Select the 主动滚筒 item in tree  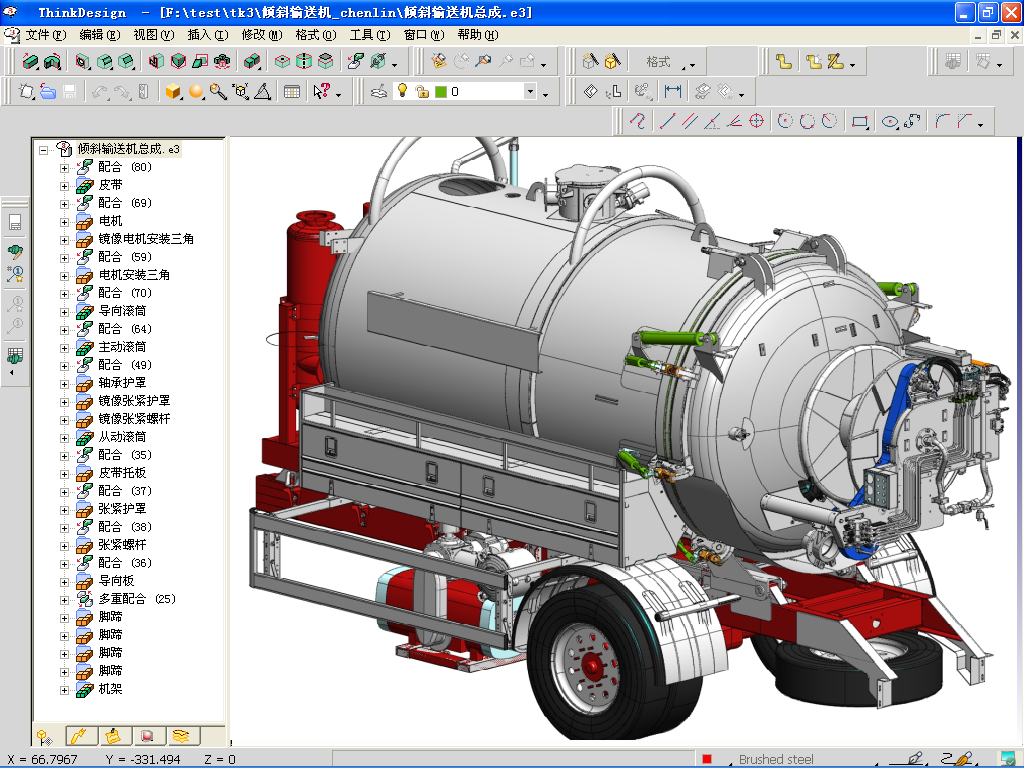(x=122, y=347)
